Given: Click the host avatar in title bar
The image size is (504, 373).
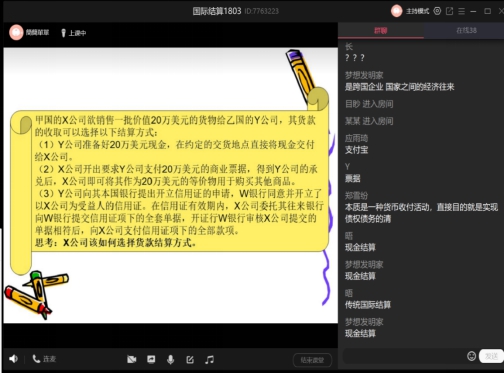Looking at the screenshot, I should 396,11.
